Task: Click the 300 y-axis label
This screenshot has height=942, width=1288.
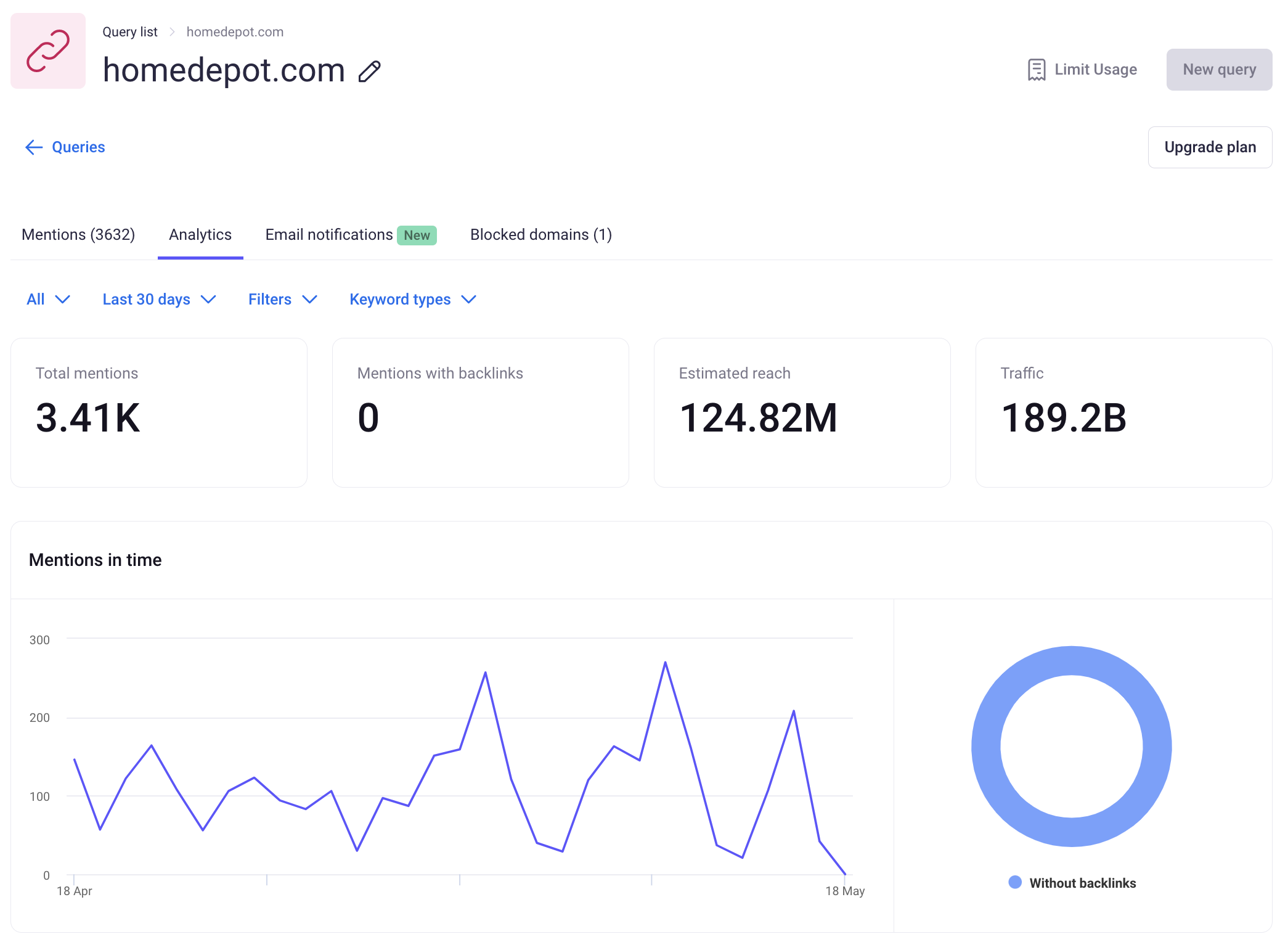Action: click(x=39, y=640)
